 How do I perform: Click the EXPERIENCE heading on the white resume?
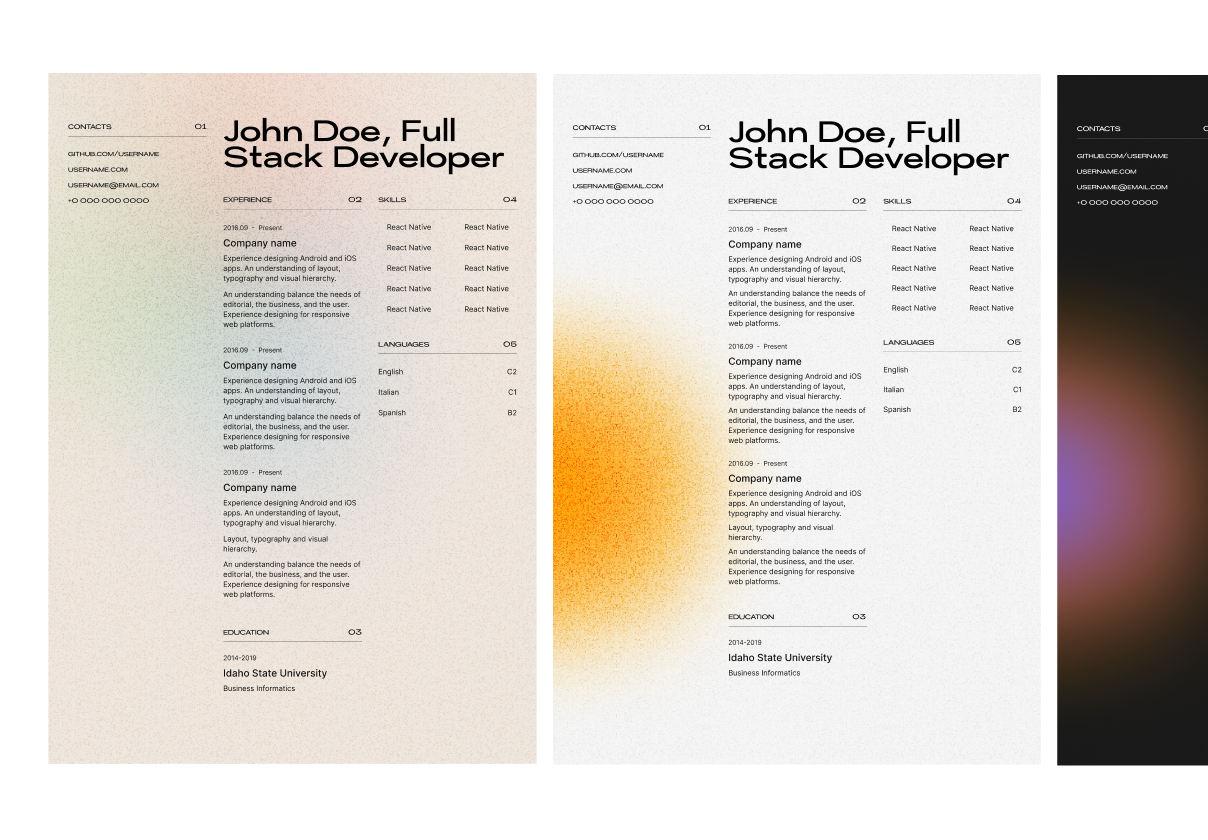[753, 201]
